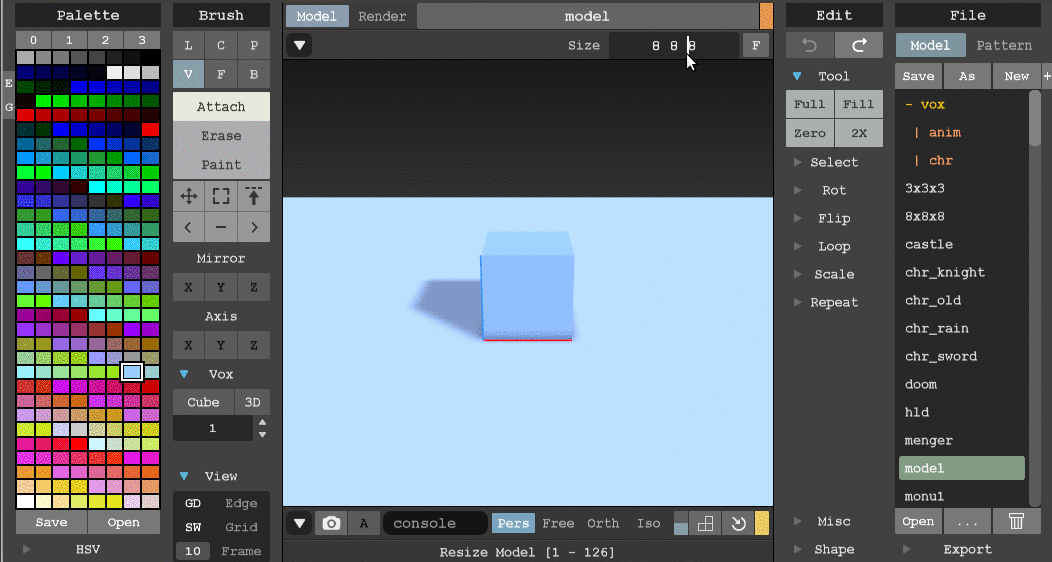Click the 2X tool button
The width and height of the screenshot is (1052, 562).
pyautogui.click(x=859, y=133)
